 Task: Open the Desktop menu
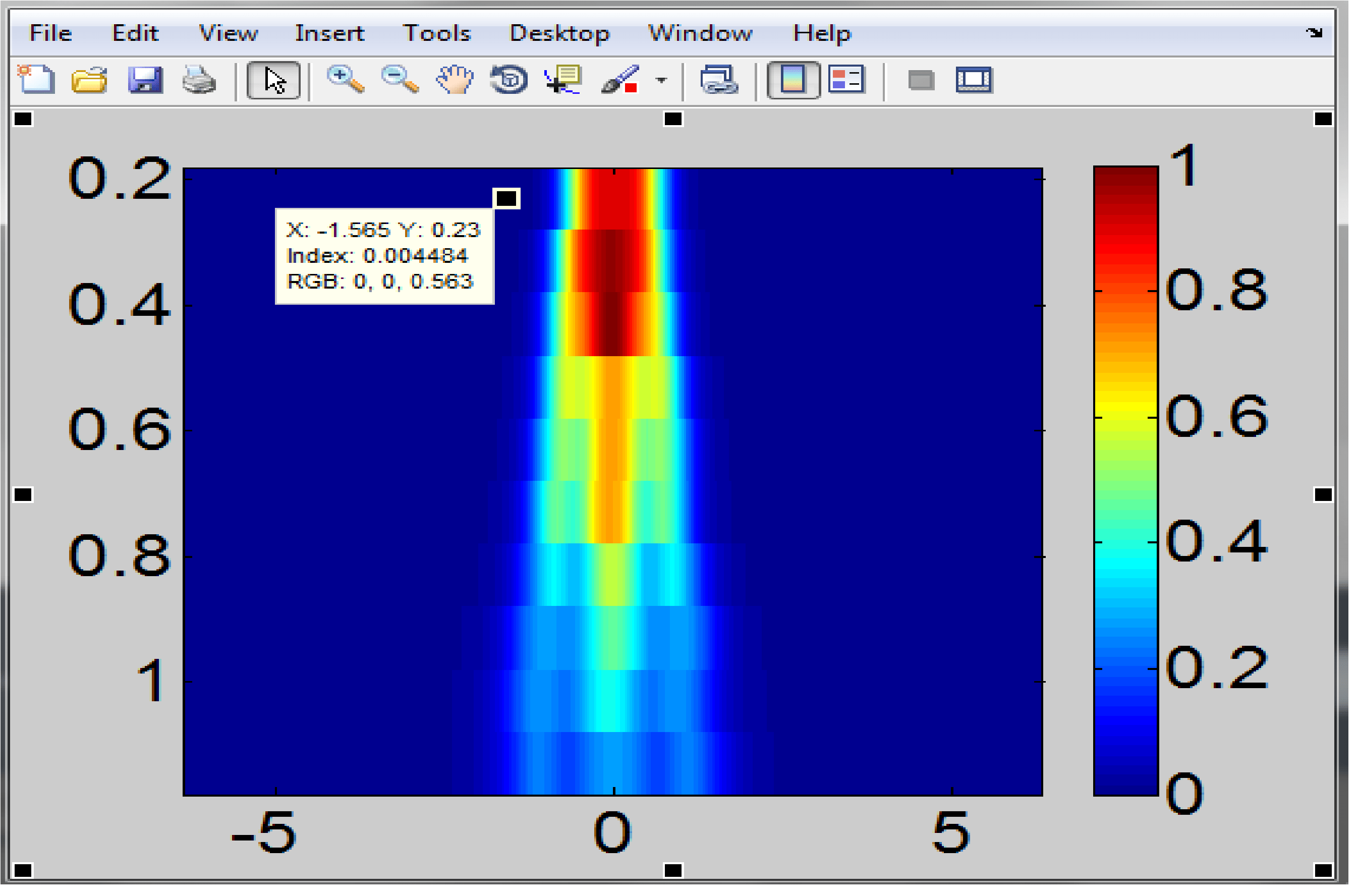click(559, 33)
